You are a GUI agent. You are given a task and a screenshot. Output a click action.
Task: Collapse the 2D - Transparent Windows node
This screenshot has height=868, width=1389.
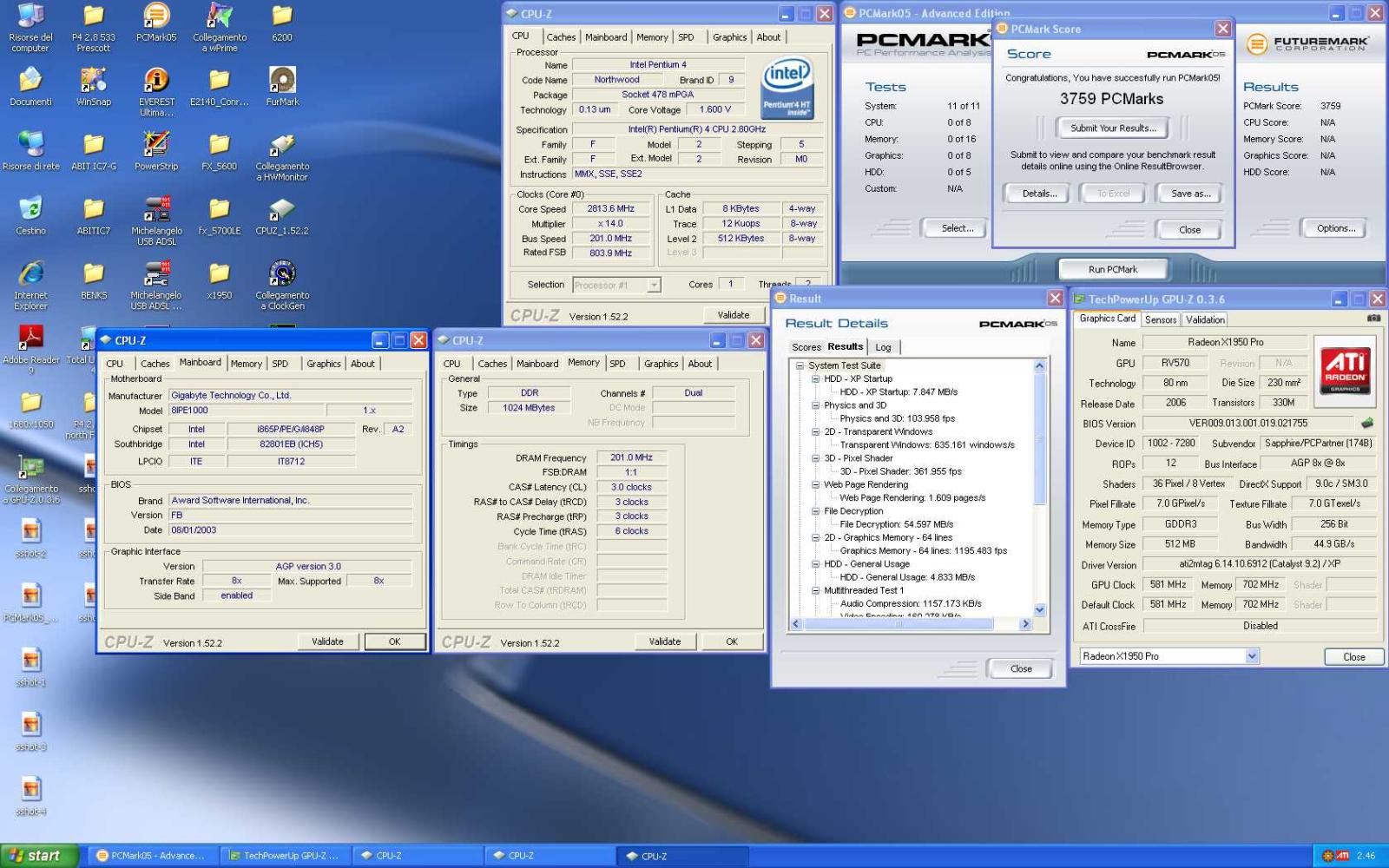click(815, 431)
